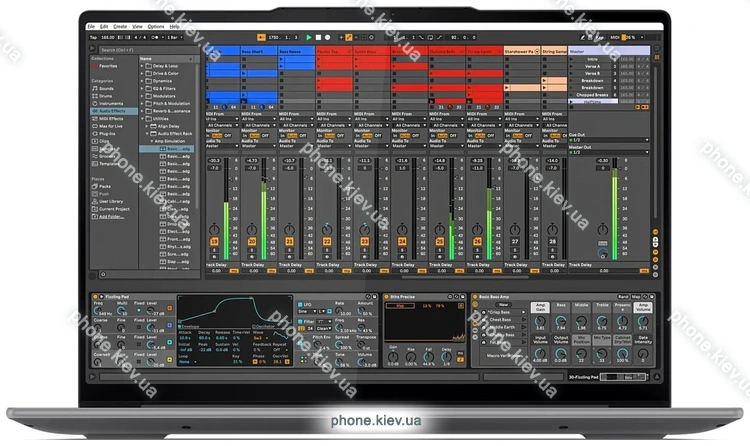Click Add Folder link in Places
Viewport: 750px width, 446px height.
110,215
